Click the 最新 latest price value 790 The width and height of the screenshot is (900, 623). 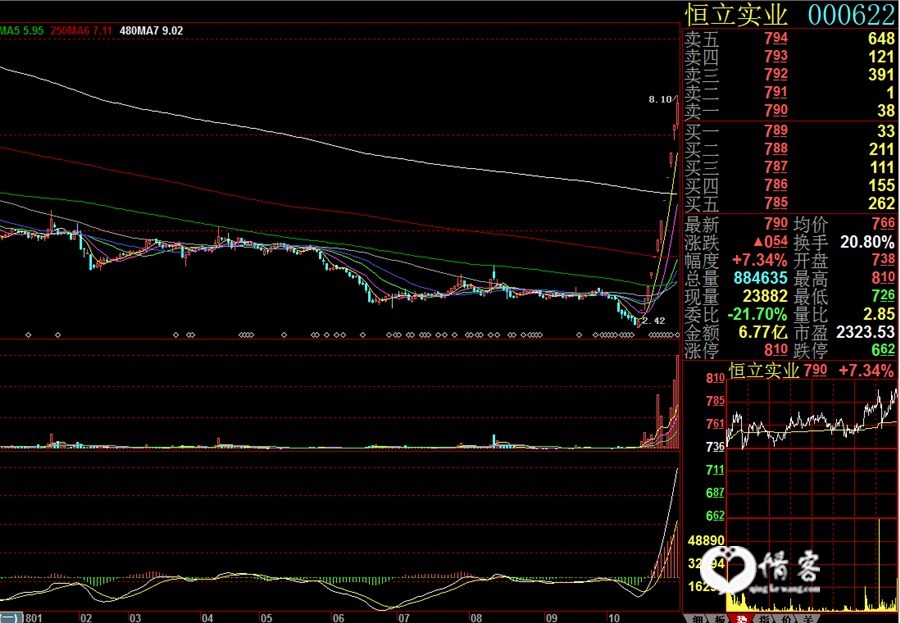pyautogui.click(x=776, y=223)
